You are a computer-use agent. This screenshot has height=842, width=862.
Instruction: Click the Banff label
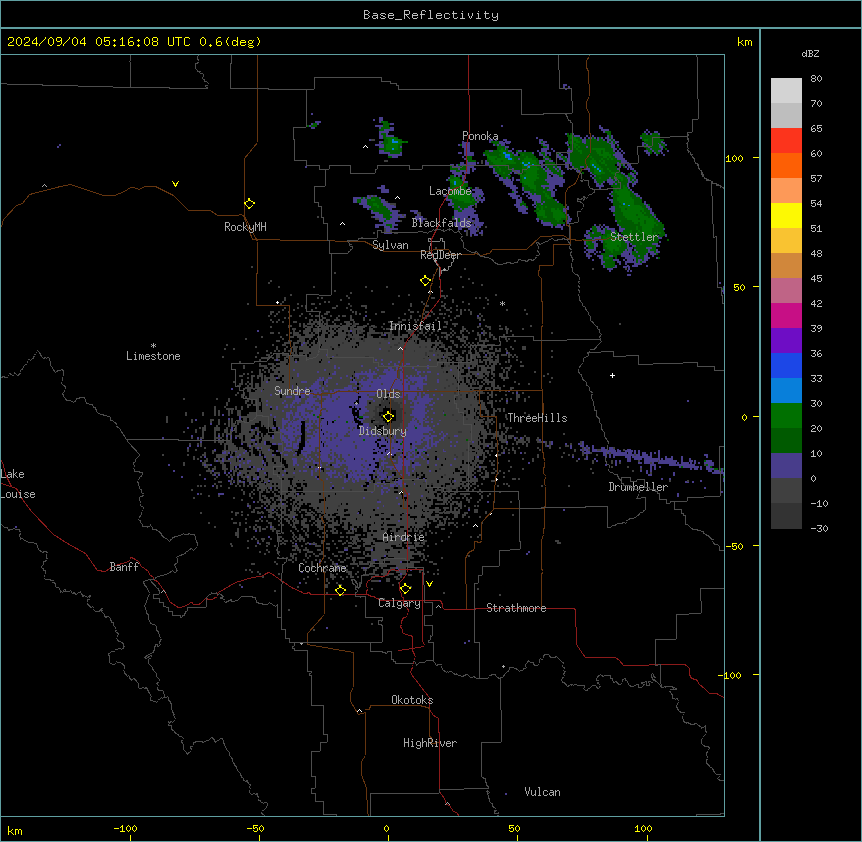point(124,567)
